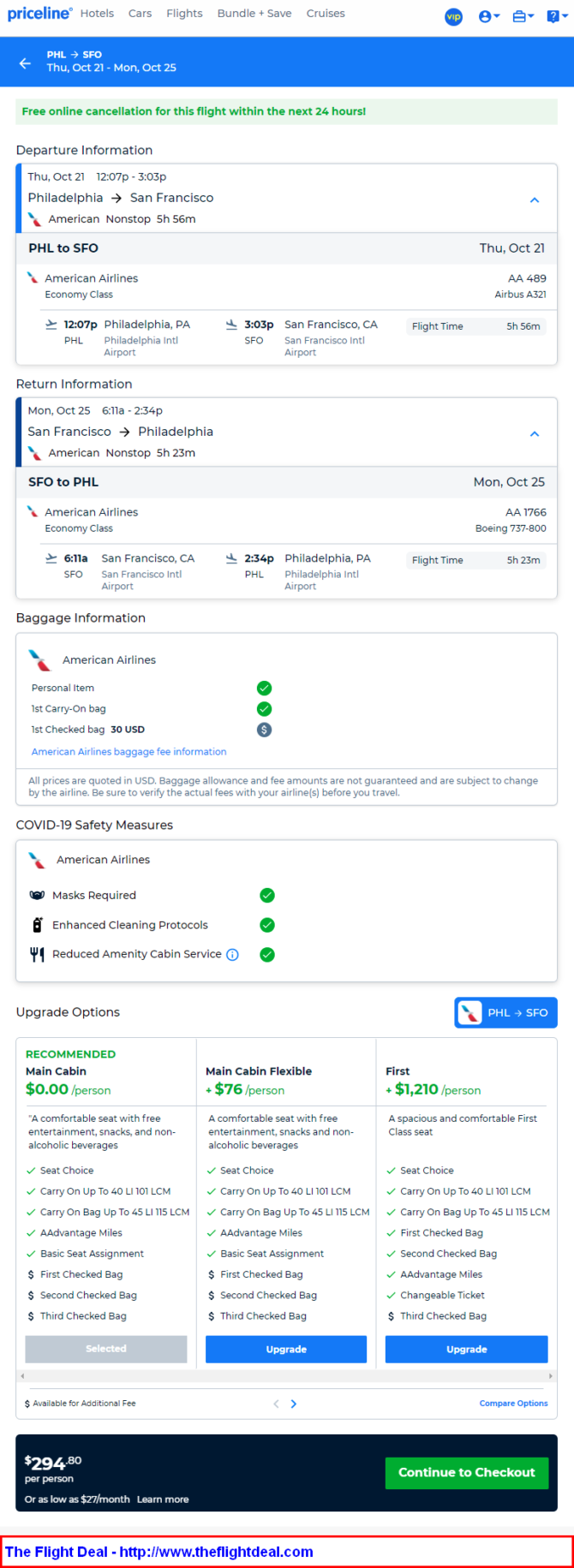Collapse the Return Information flight details
The width and height of the screenshot is (574, 1568).
click(535, 433)
